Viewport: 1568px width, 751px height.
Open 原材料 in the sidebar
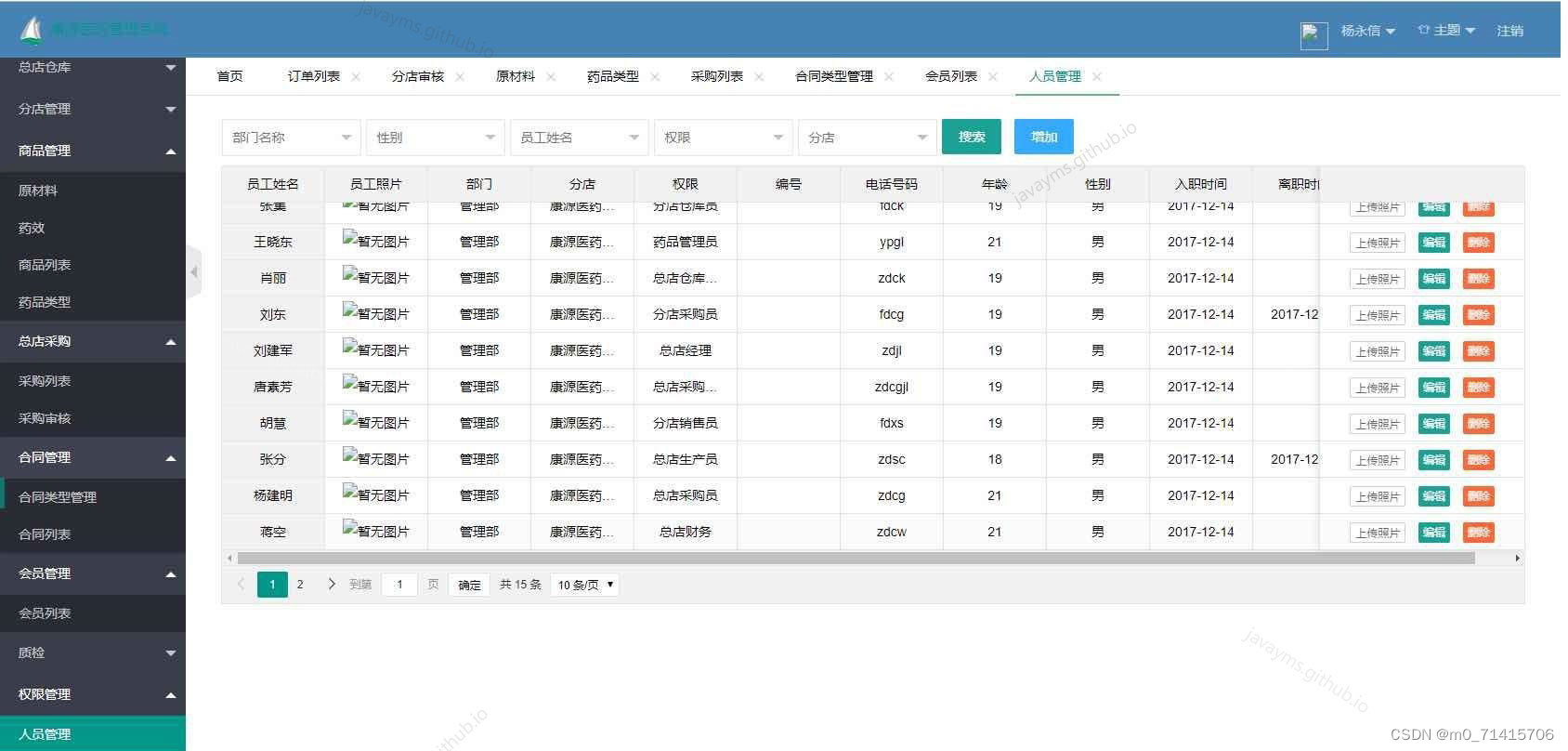coord(93,191)
